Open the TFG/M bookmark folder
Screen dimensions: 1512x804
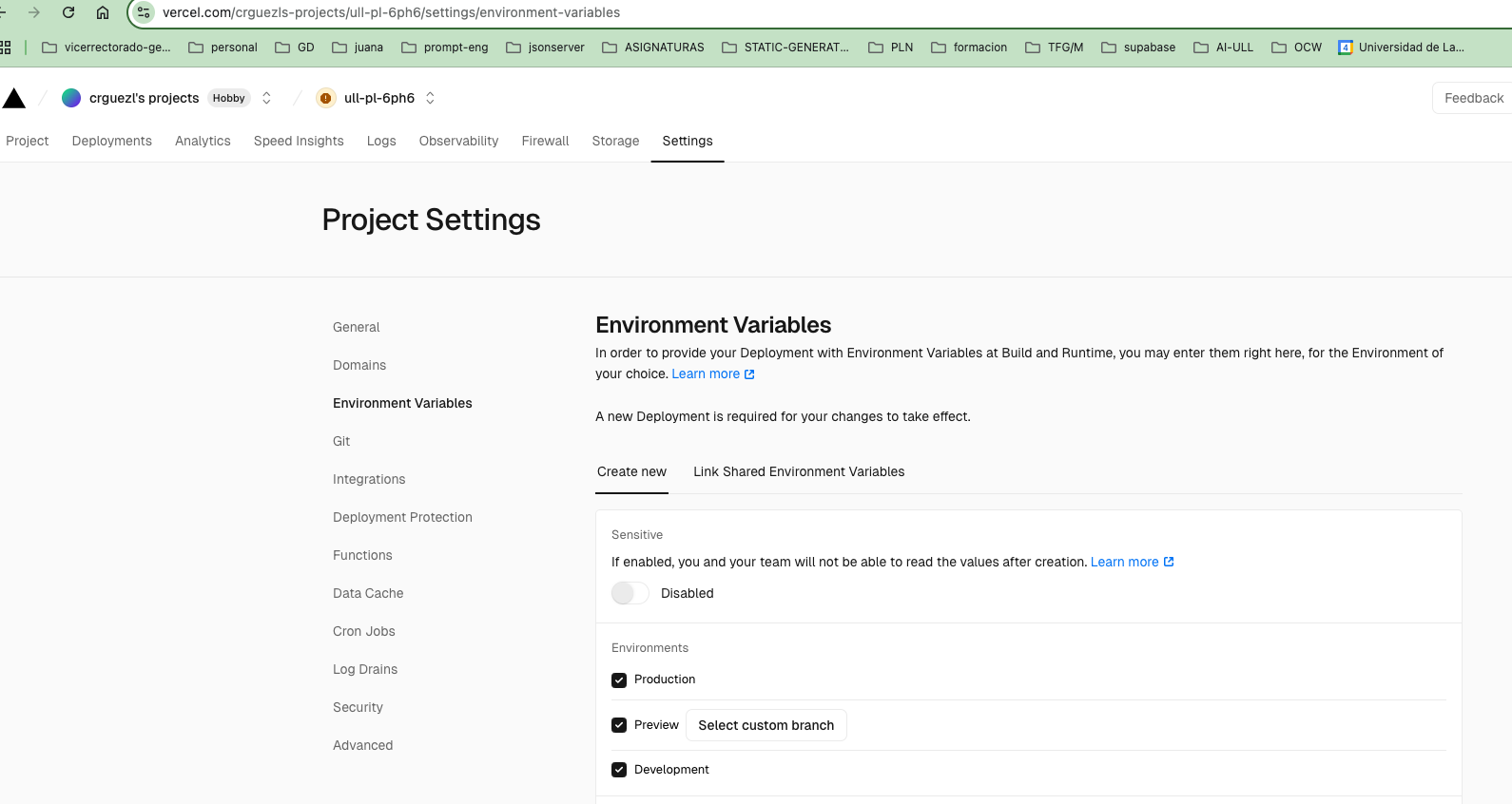pyautogui.click(x=1055, y=48)
